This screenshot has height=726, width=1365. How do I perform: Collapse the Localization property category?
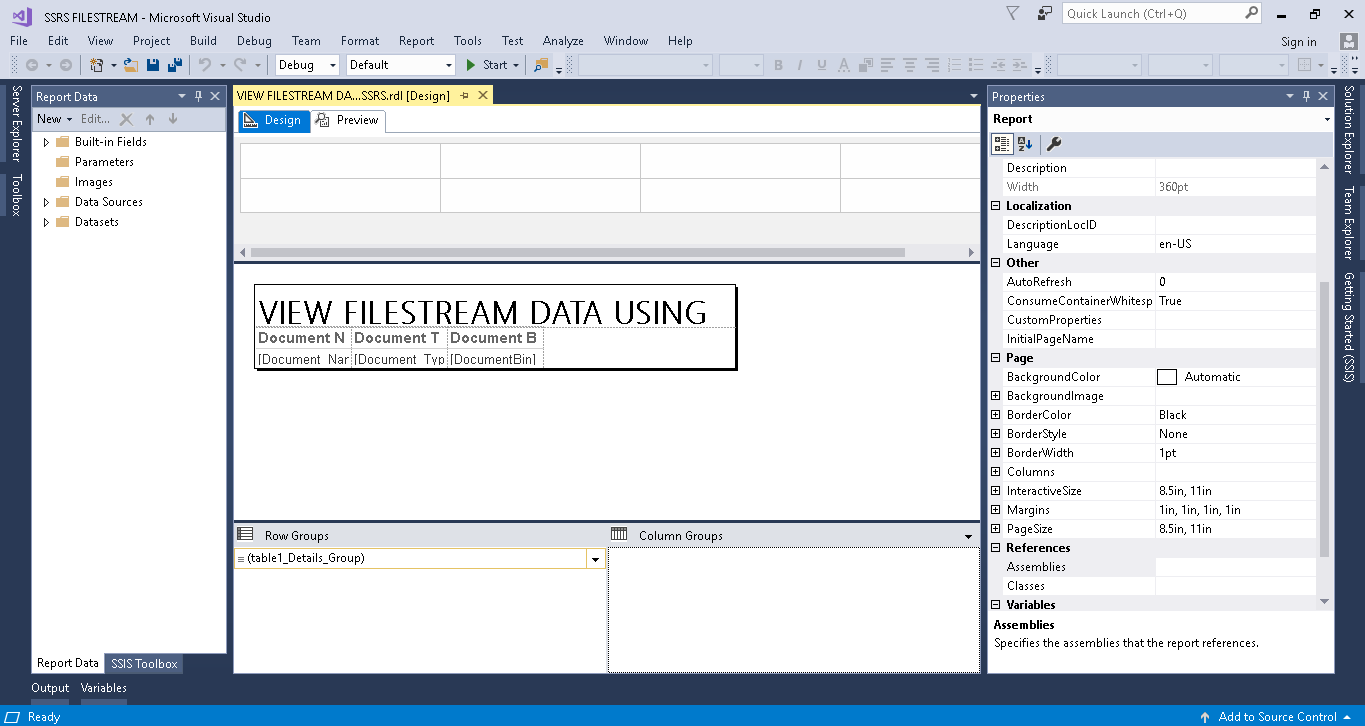(995, 206)
